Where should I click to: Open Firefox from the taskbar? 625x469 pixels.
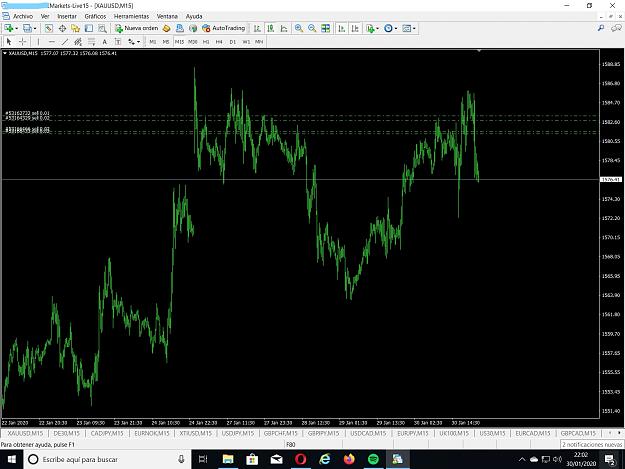[349, 459]
